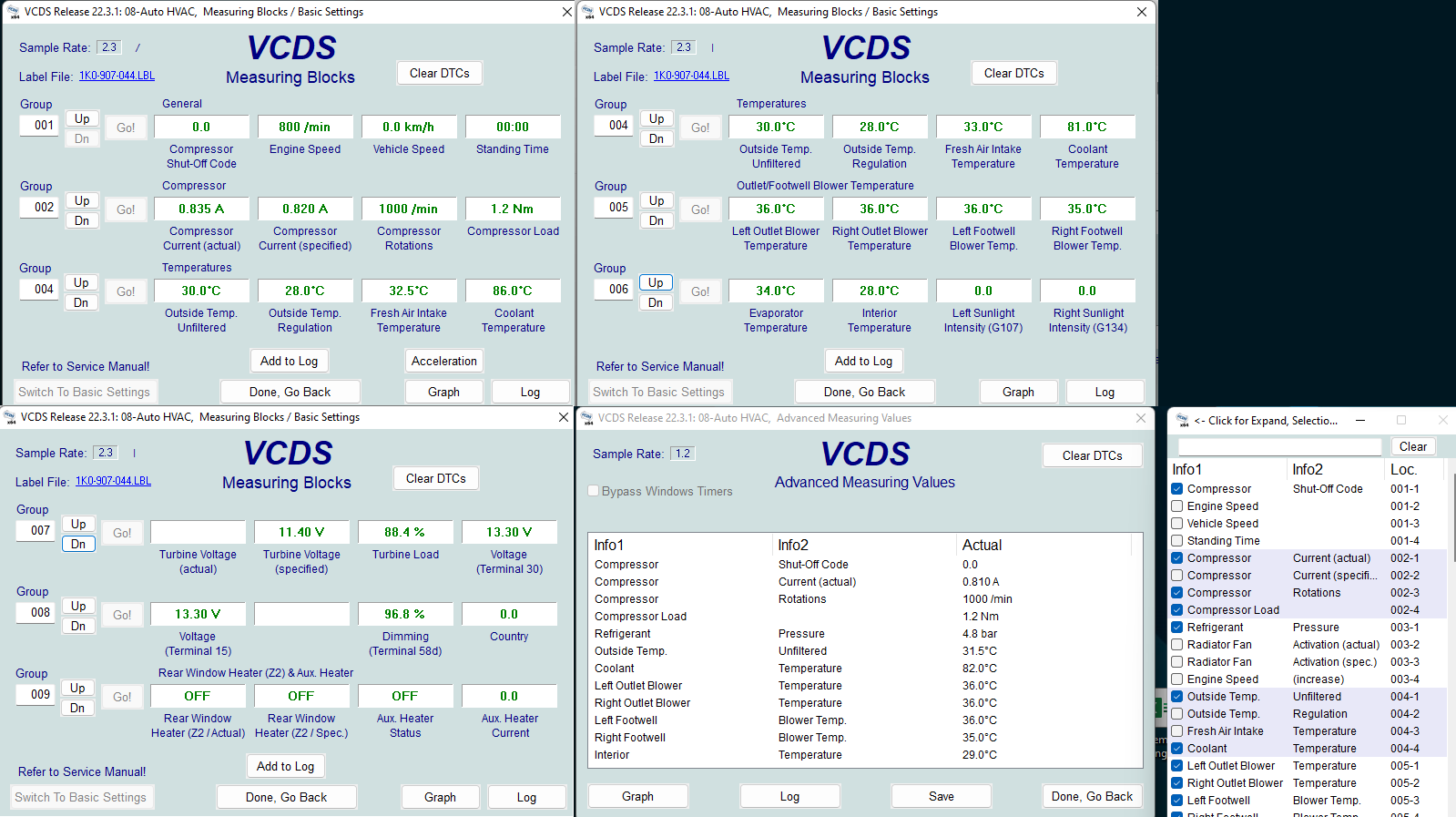Check the Vehicle Speed 001-3 checkbox
1456x817 pixels.
pyautogui.click(x=1177, y=524)
